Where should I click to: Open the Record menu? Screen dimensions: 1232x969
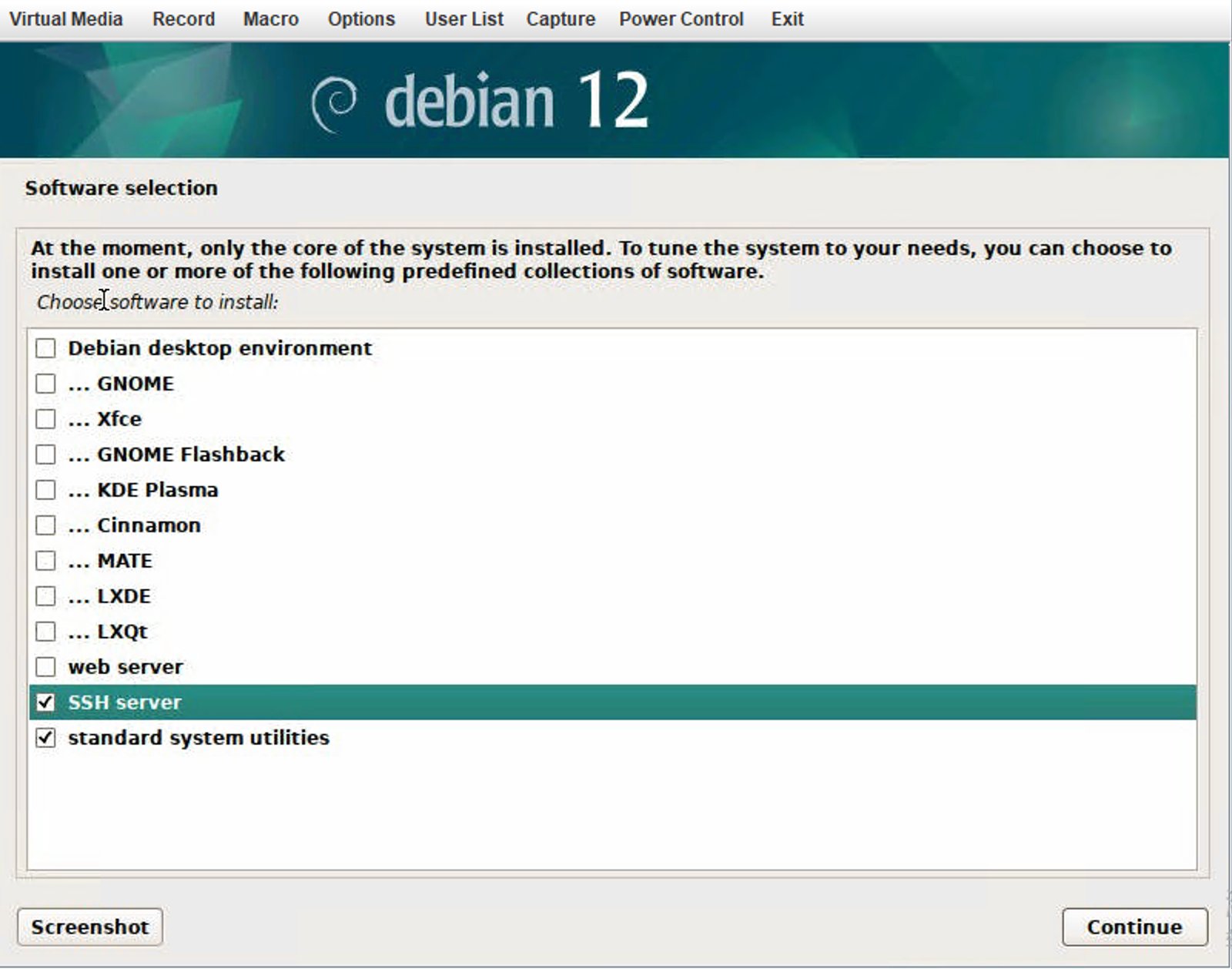point(183,19)
